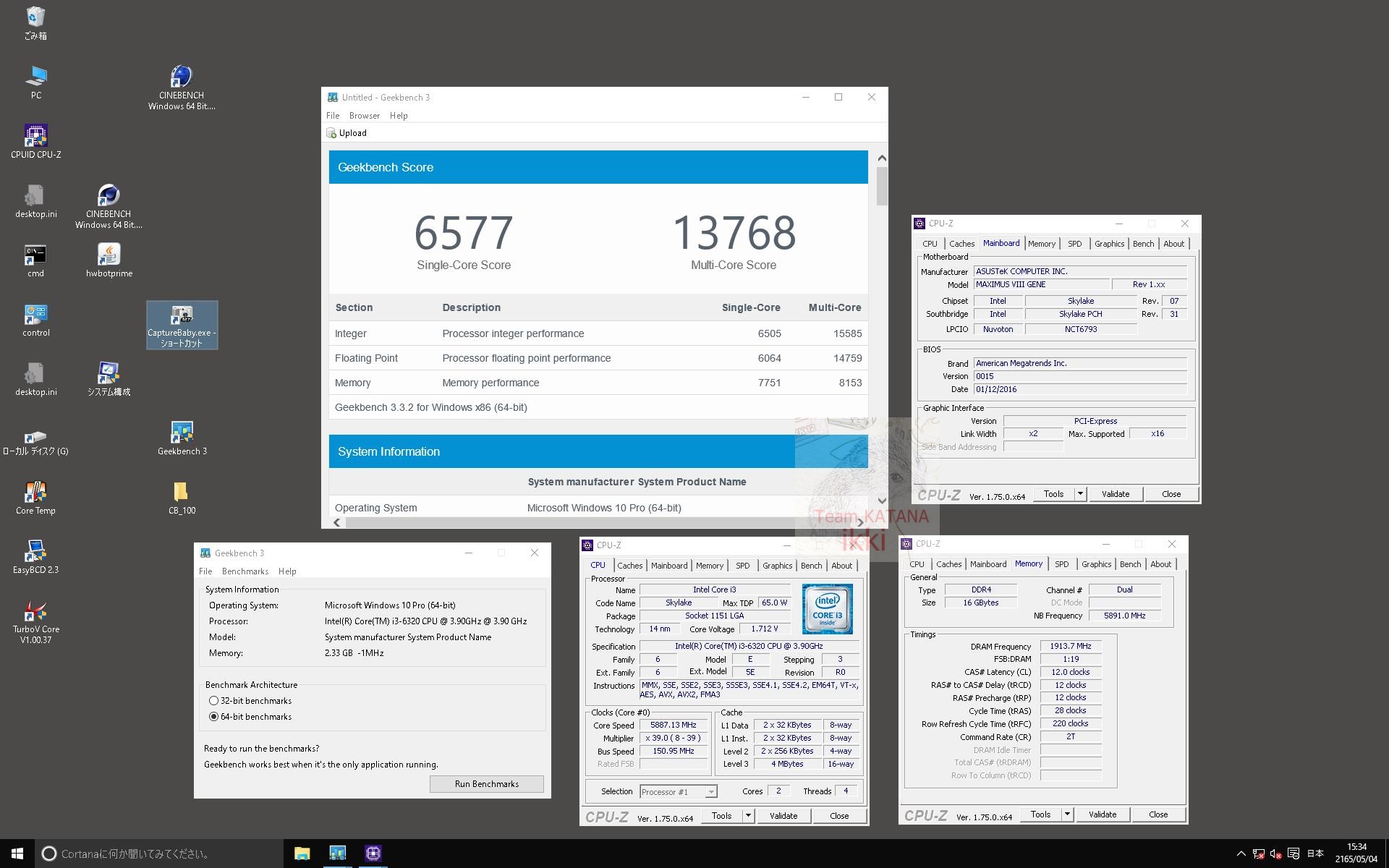Viewport: 1389px width, 868px height.
Task: Open EasyBCD 2.3 desktop icon
Action: click(35, 557)
